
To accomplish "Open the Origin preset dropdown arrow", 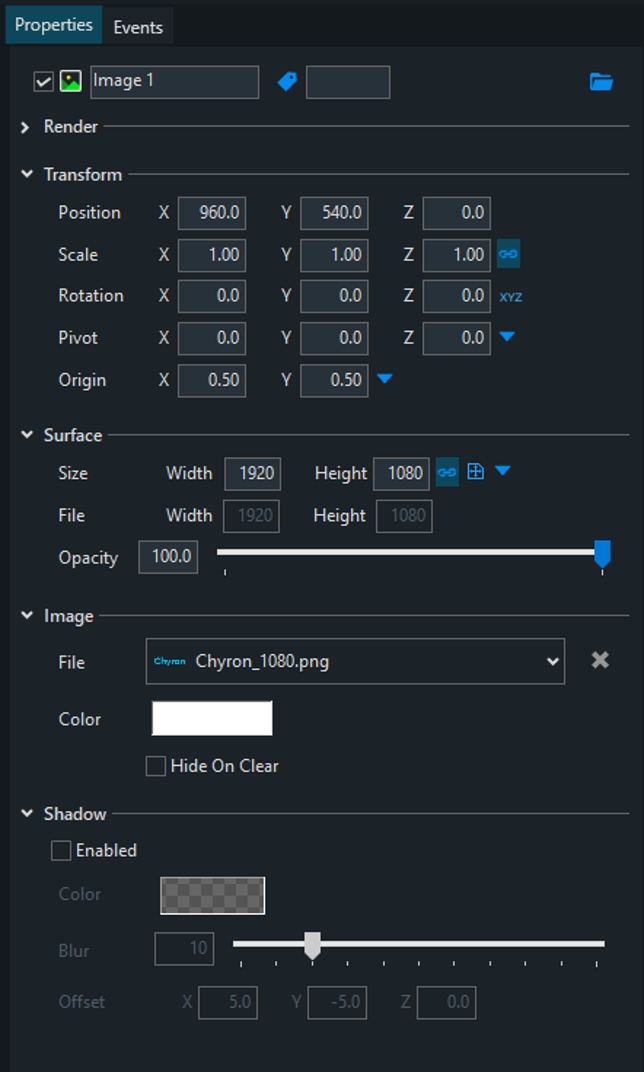I will (x=384, y=380).
